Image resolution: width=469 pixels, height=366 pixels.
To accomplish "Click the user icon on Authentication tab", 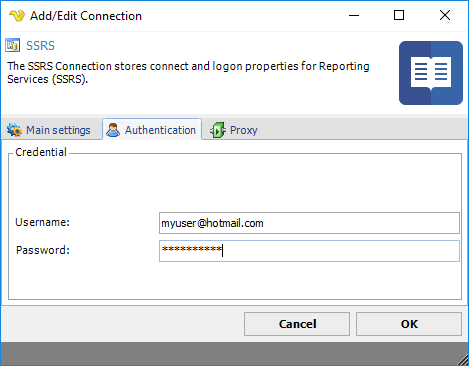I will pos(113,130).
